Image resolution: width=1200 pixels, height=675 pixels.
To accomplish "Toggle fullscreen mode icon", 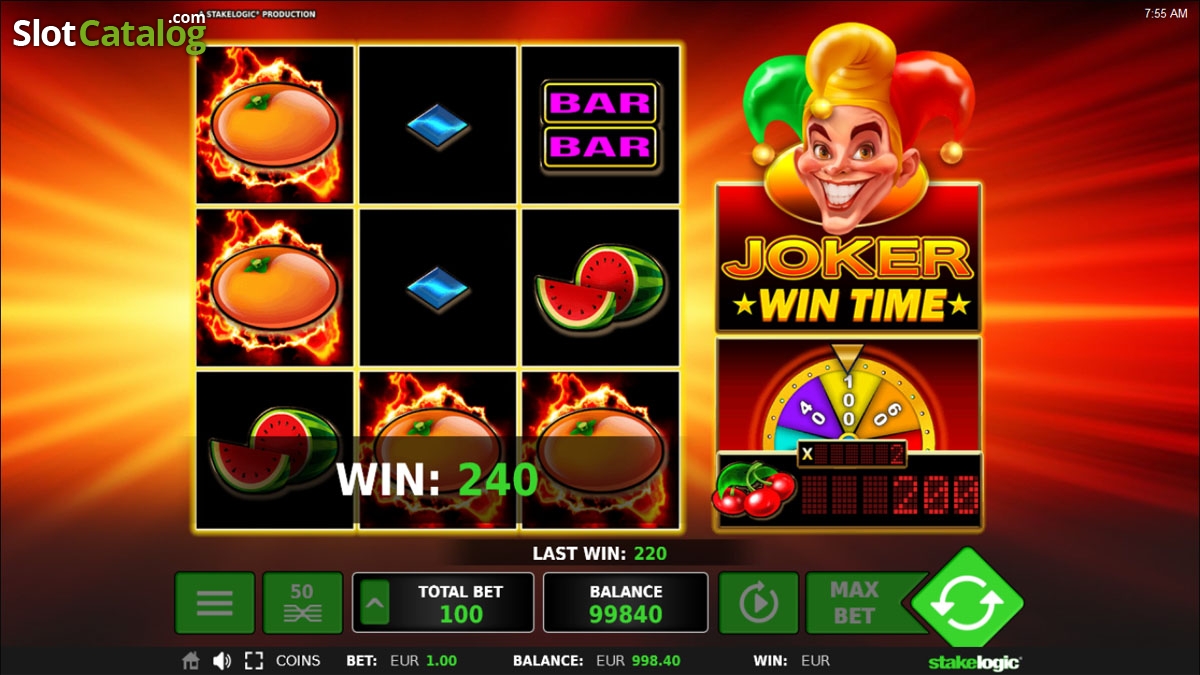I will click(x=254, y=661).
